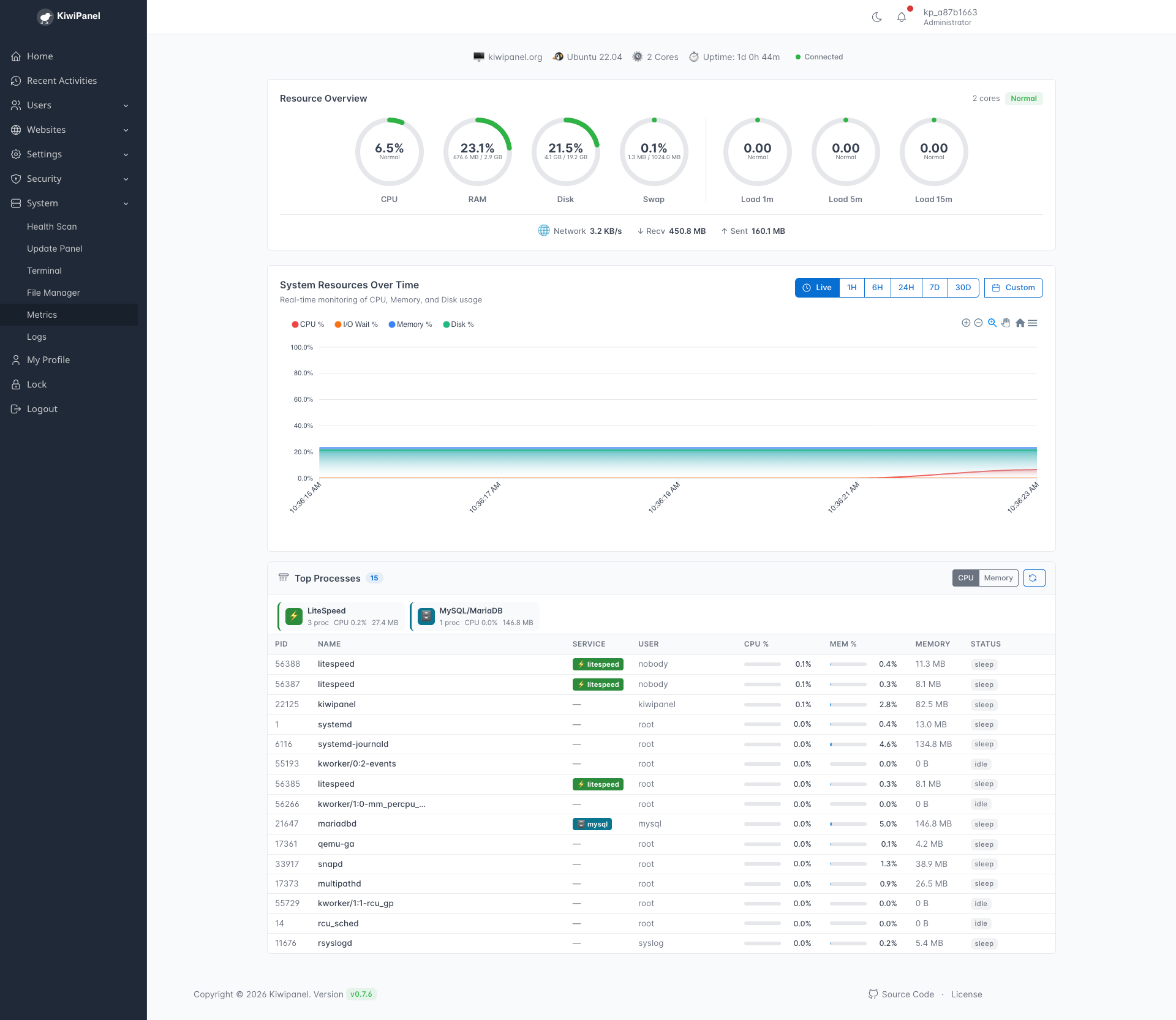Toggle the Memory % legend series
The image size is (1176, 1020).
pyautogui.click(x=410, y=324)
